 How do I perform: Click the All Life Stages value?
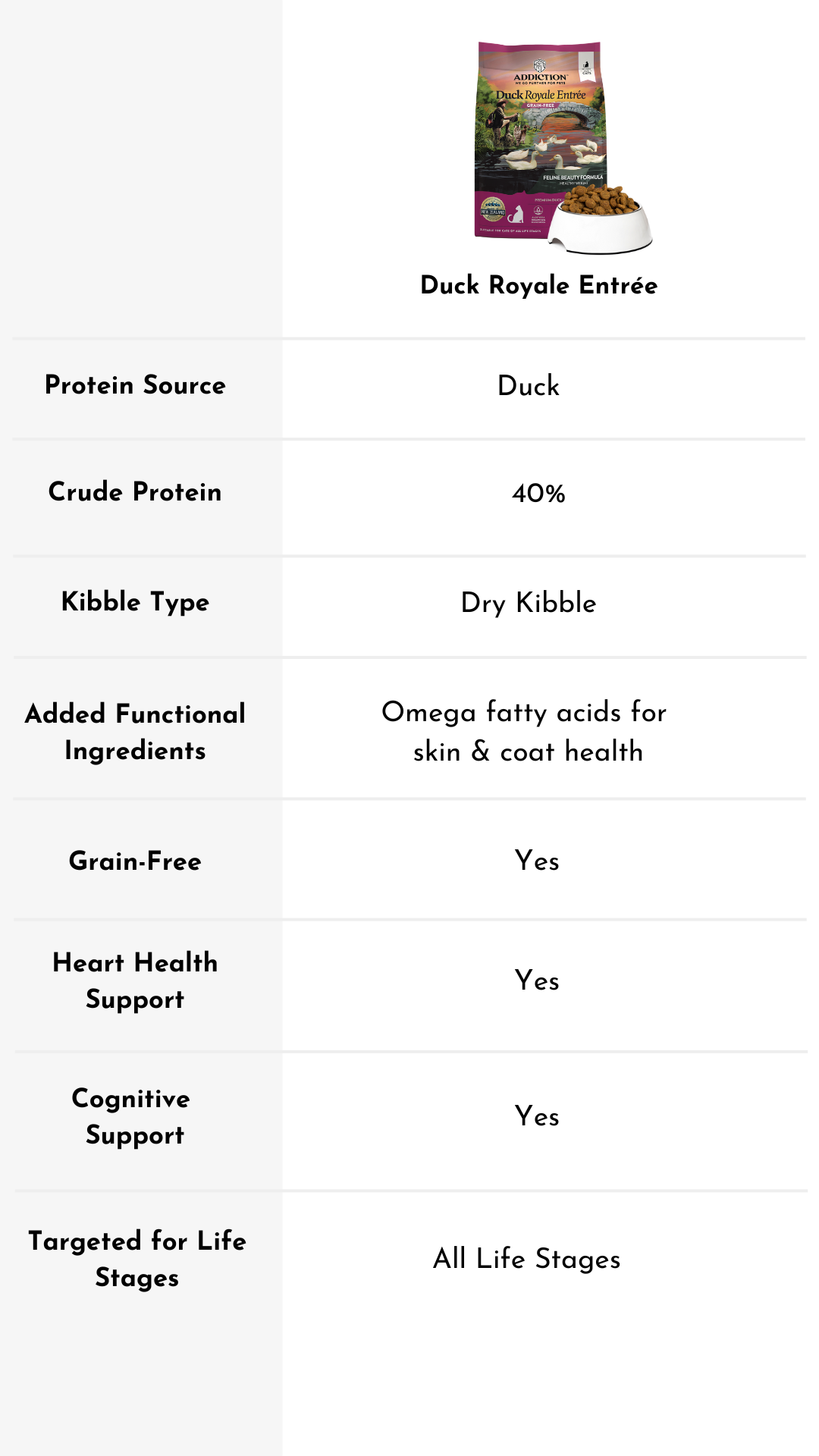point(527,1259)
